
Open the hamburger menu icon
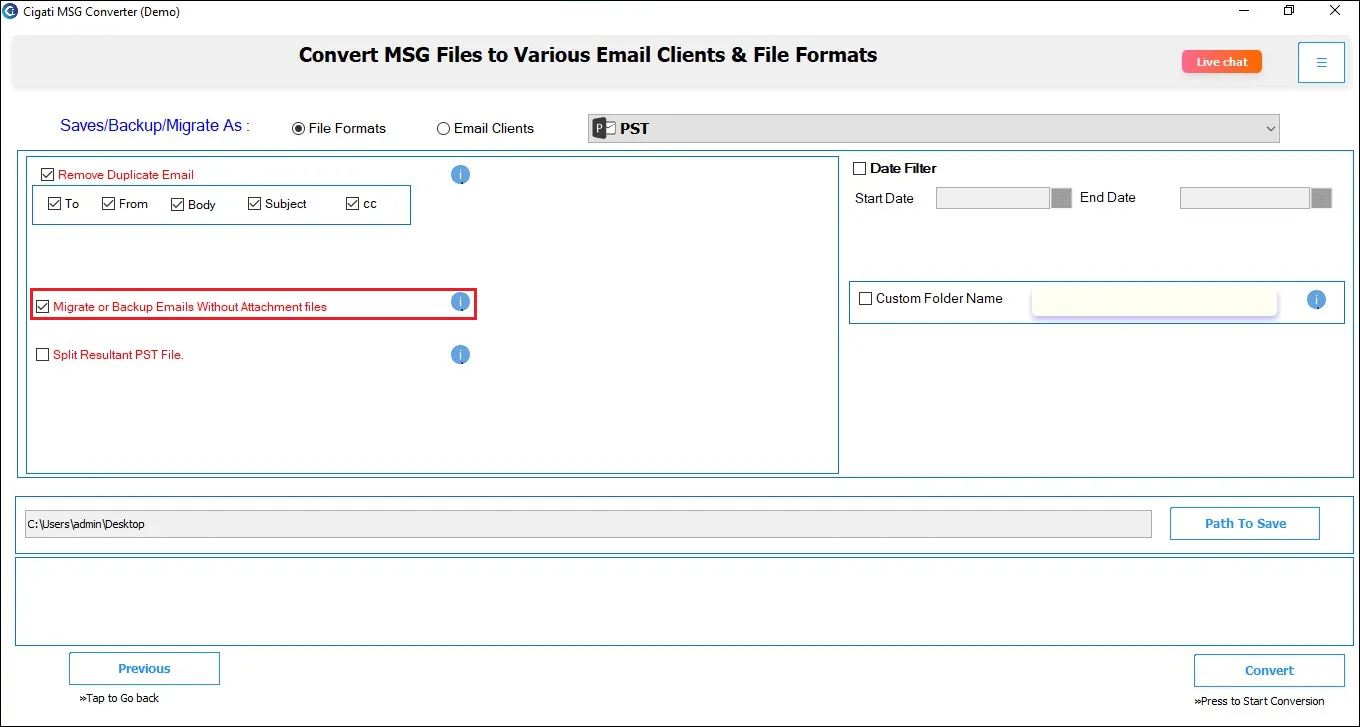click(1321, 62)
